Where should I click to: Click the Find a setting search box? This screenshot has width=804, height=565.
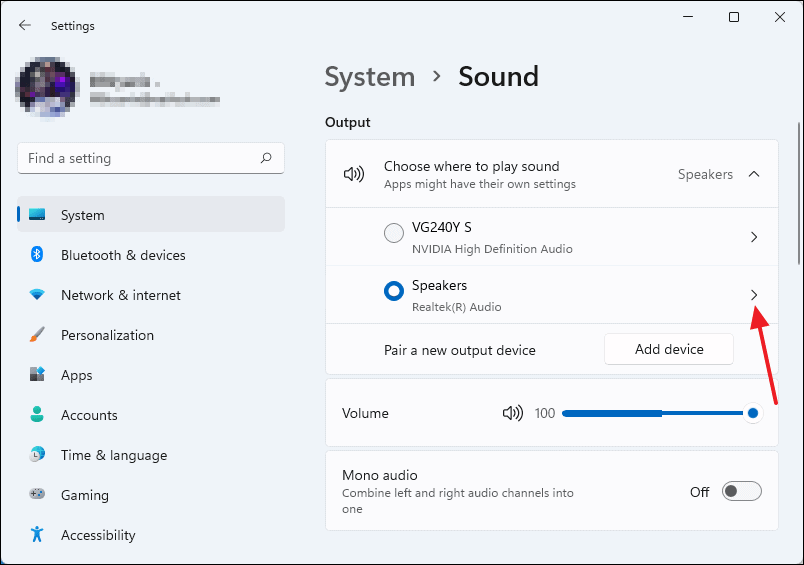coord(140,158)
